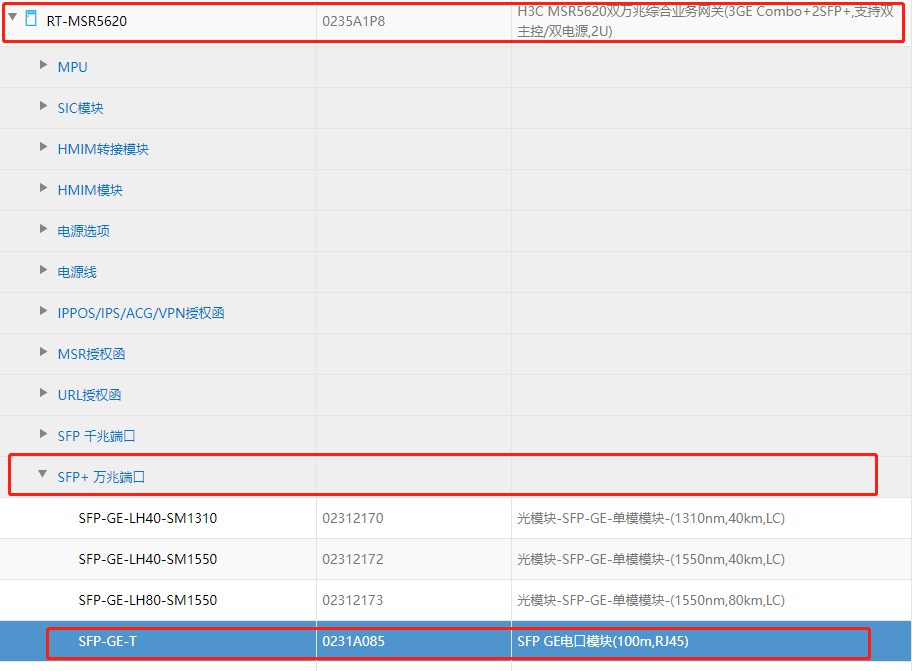Screen dimensions: 912x671
Task: Expand the HMIM模块 node arrow
Action: pos(43,187)
